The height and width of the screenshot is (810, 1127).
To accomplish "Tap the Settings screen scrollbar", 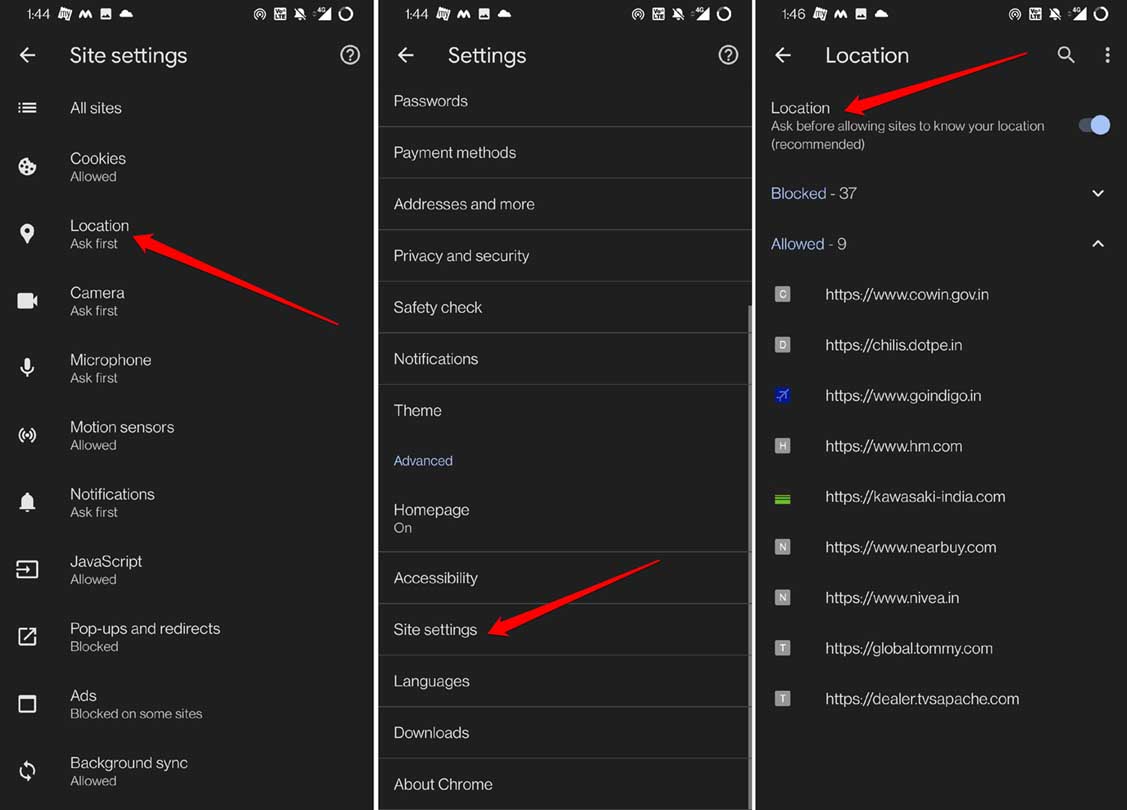I will click(x=750, y=557).
